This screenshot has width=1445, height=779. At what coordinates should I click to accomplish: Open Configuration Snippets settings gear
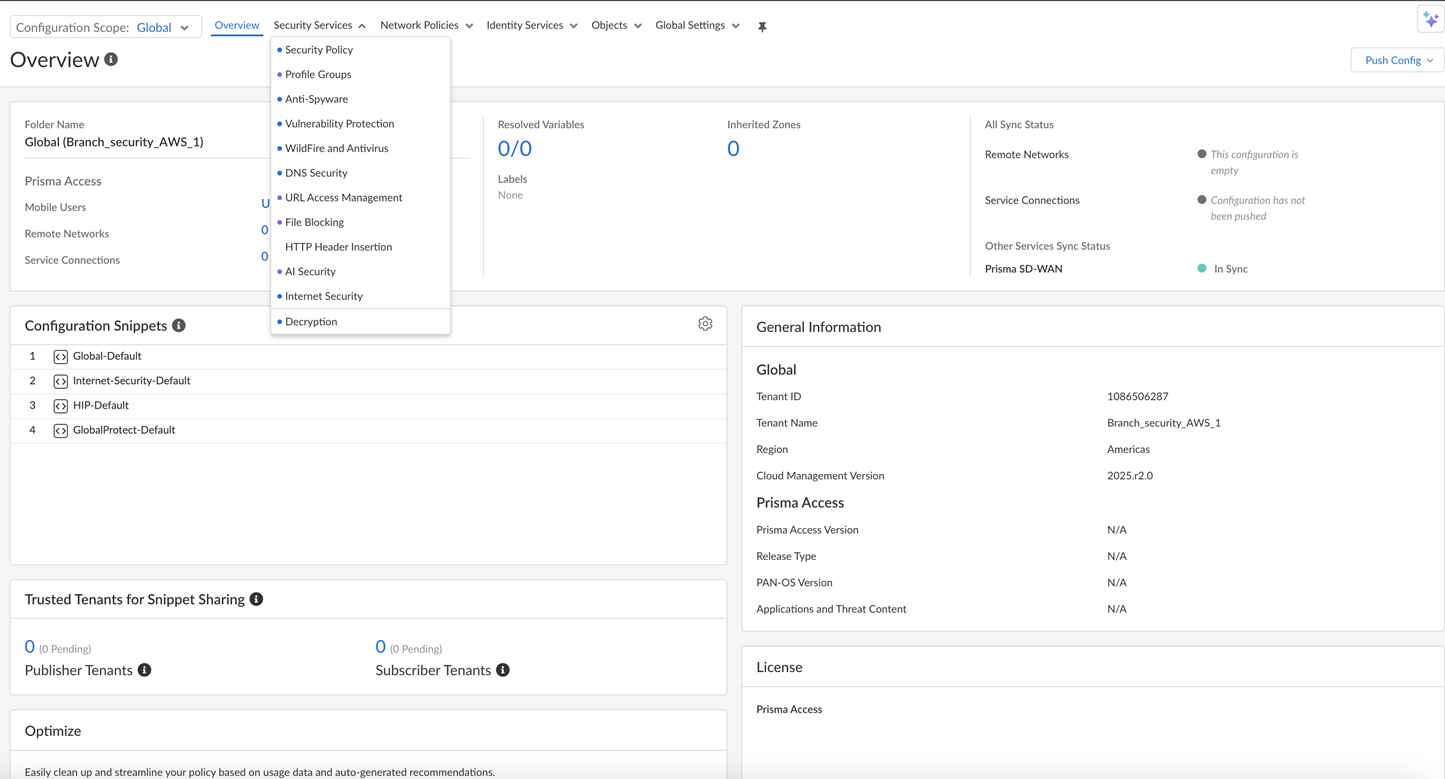pos(705,324)
